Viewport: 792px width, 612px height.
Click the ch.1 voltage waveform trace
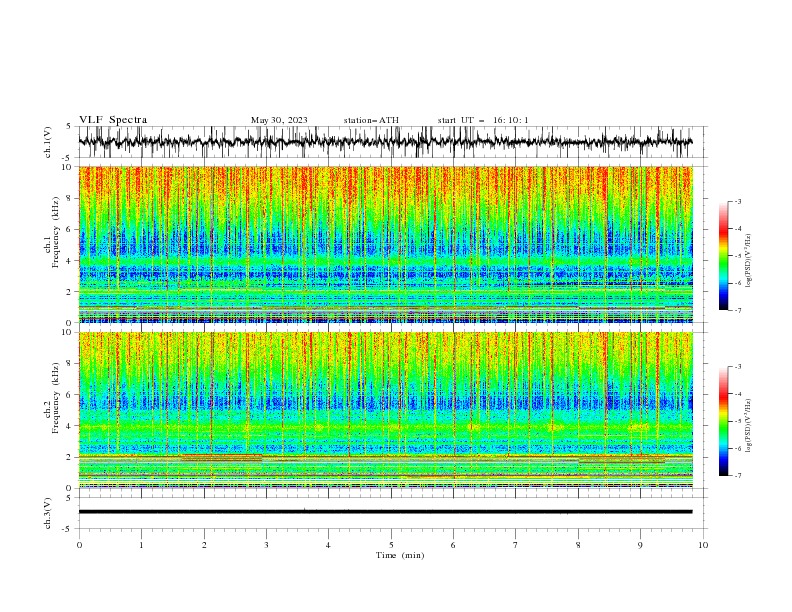pyautogui.click(x=385, y=142)
